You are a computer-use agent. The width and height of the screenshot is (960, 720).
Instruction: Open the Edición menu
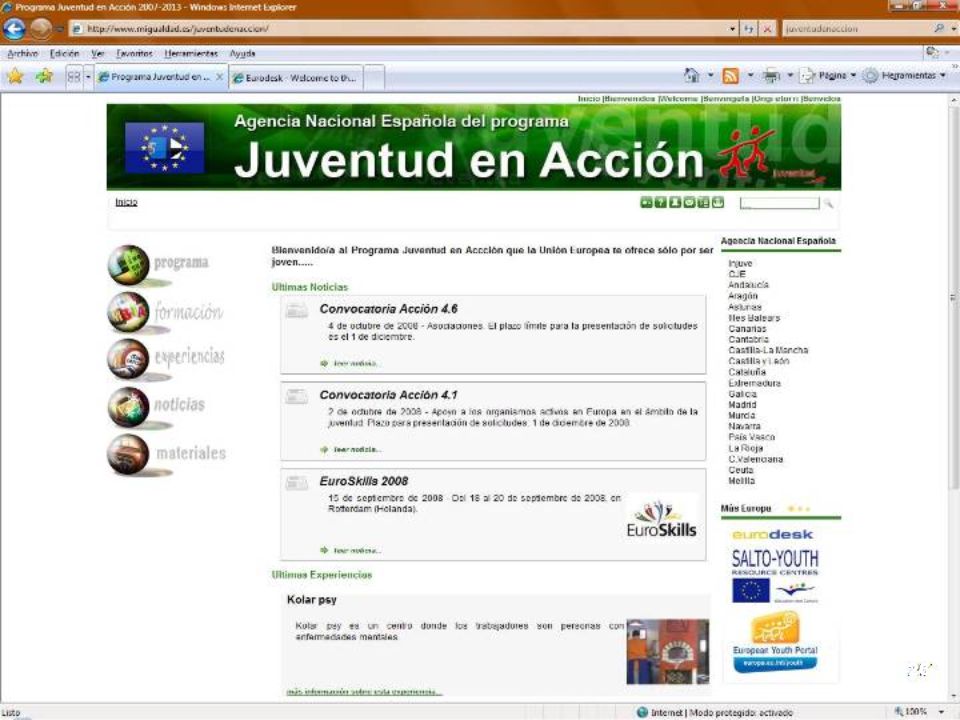tap(64, 54)
